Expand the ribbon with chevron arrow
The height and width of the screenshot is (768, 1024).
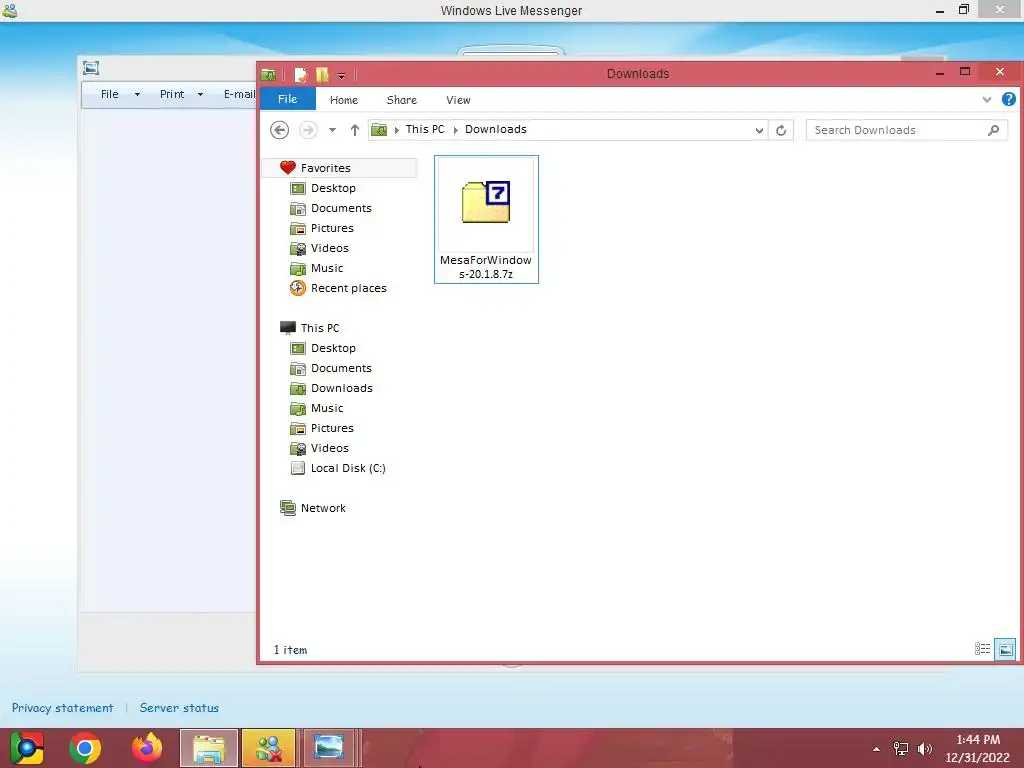pos(986,99)
